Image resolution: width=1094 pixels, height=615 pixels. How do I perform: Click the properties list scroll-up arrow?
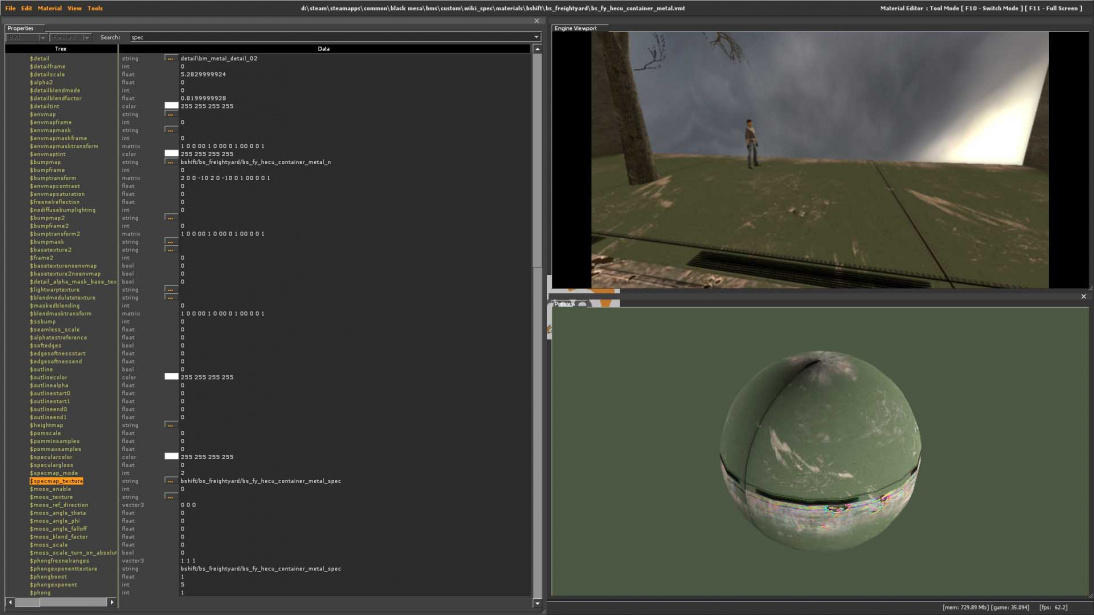(537, 49)
